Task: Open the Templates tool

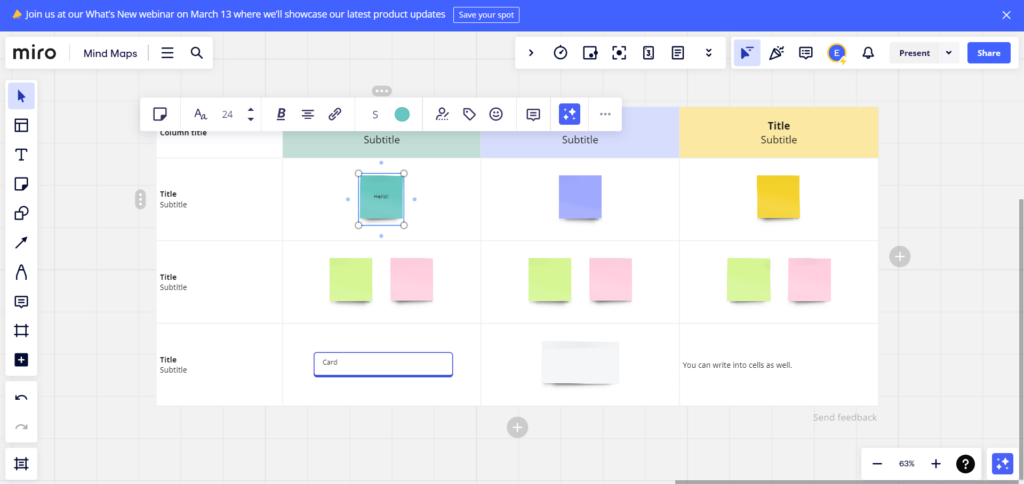Action: [21, 125]
